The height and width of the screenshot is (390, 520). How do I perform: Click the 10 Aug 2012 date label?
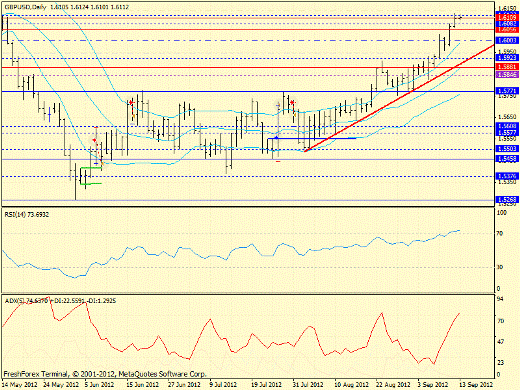351,384
